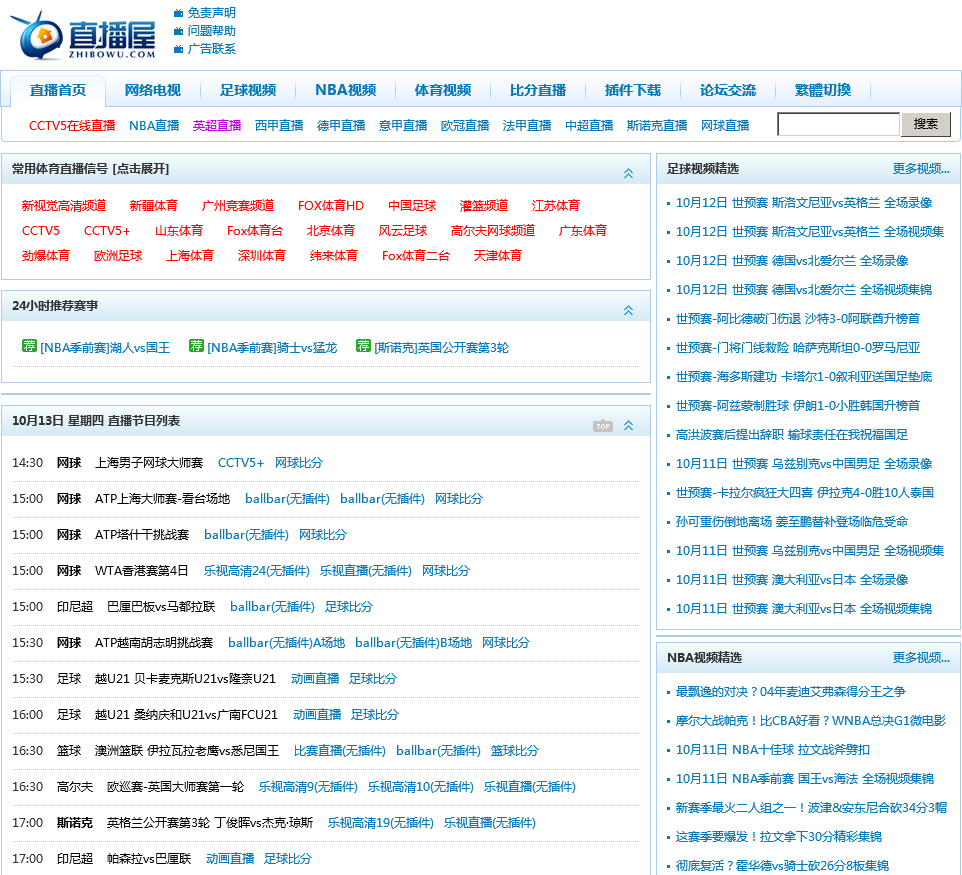962x875 pixels.
Task: Open the 免责声明 link
Action: point(212,13)
